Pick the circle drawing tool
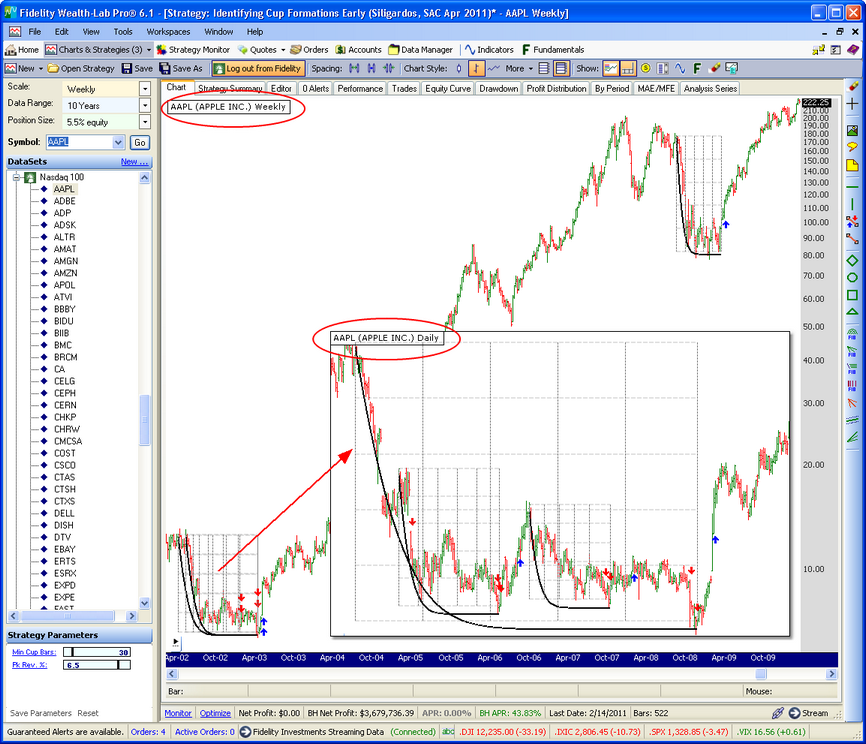This screenshot has height=744, width=866. pyautogui.click(x=852, y=277)
